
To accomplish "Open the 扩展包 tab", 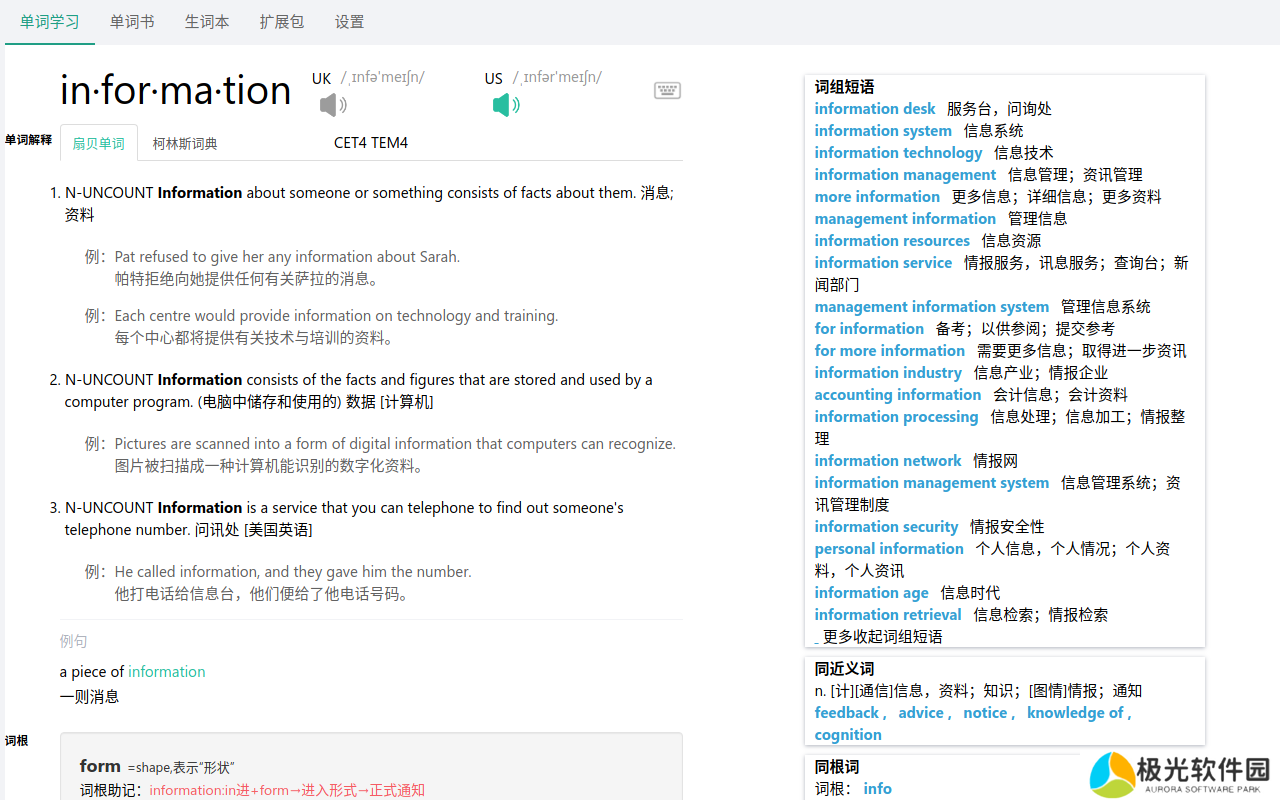I will coord(281,22).
